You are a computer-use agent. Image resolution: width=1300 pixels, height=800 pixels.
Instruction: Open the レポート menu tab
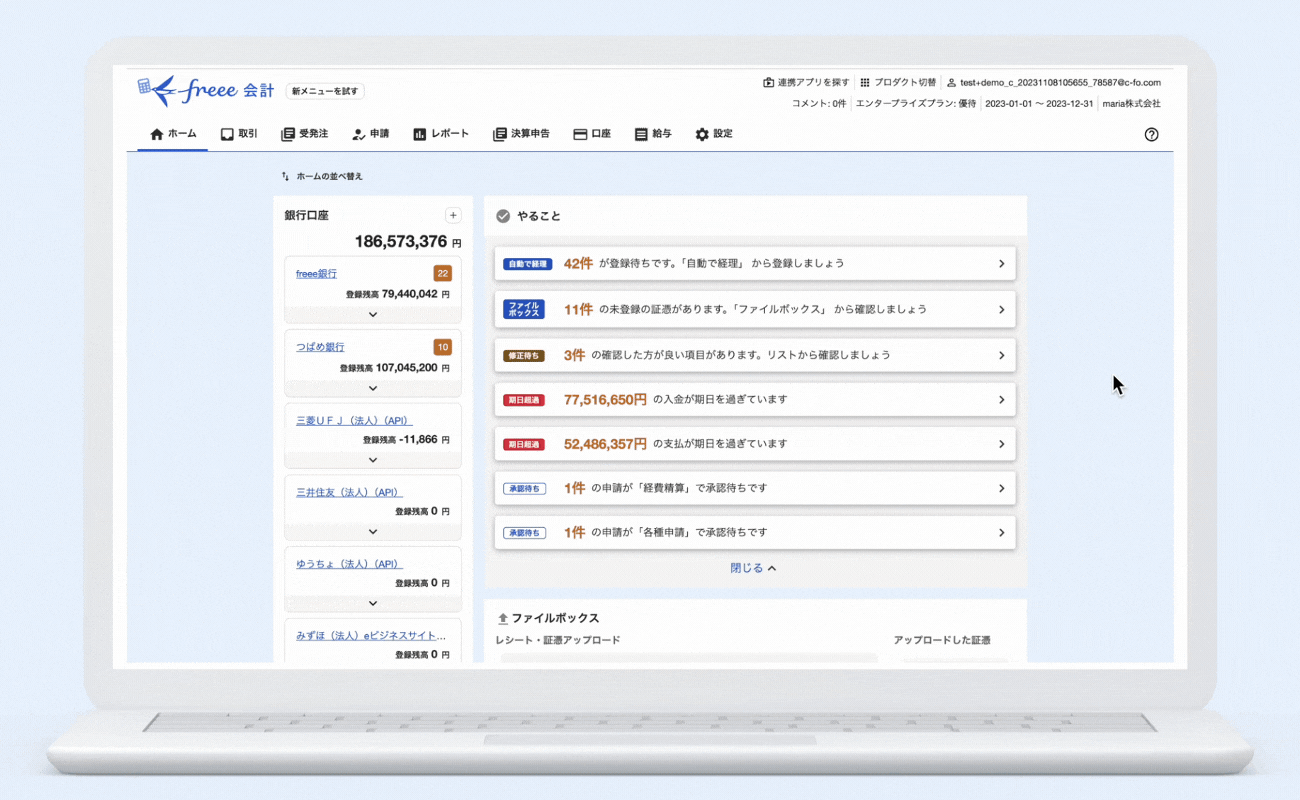pyautogui.click(x=441, y=134)
